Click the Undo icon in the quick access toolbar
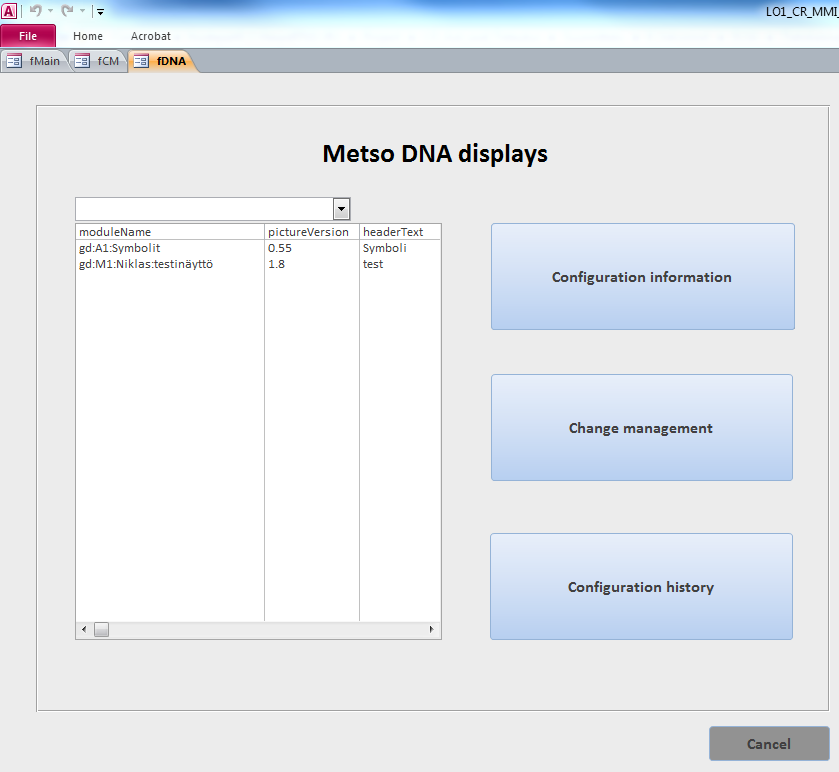Image resolution: width=839 pixels, height=772 pixels. (x=35, y=11)
